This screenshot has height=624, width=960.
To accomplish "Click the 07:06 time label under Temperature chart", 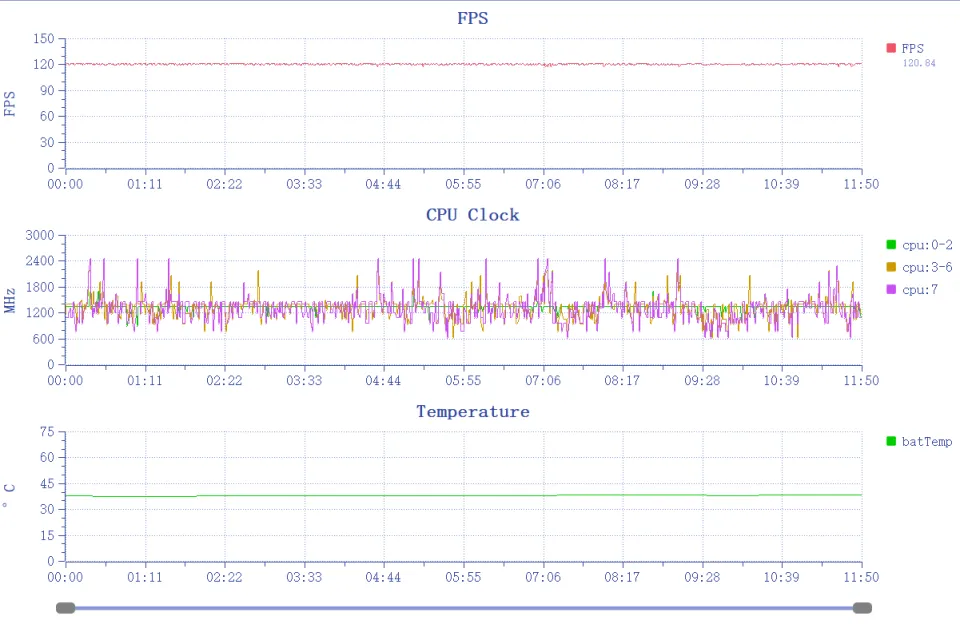I will point(543,577).
